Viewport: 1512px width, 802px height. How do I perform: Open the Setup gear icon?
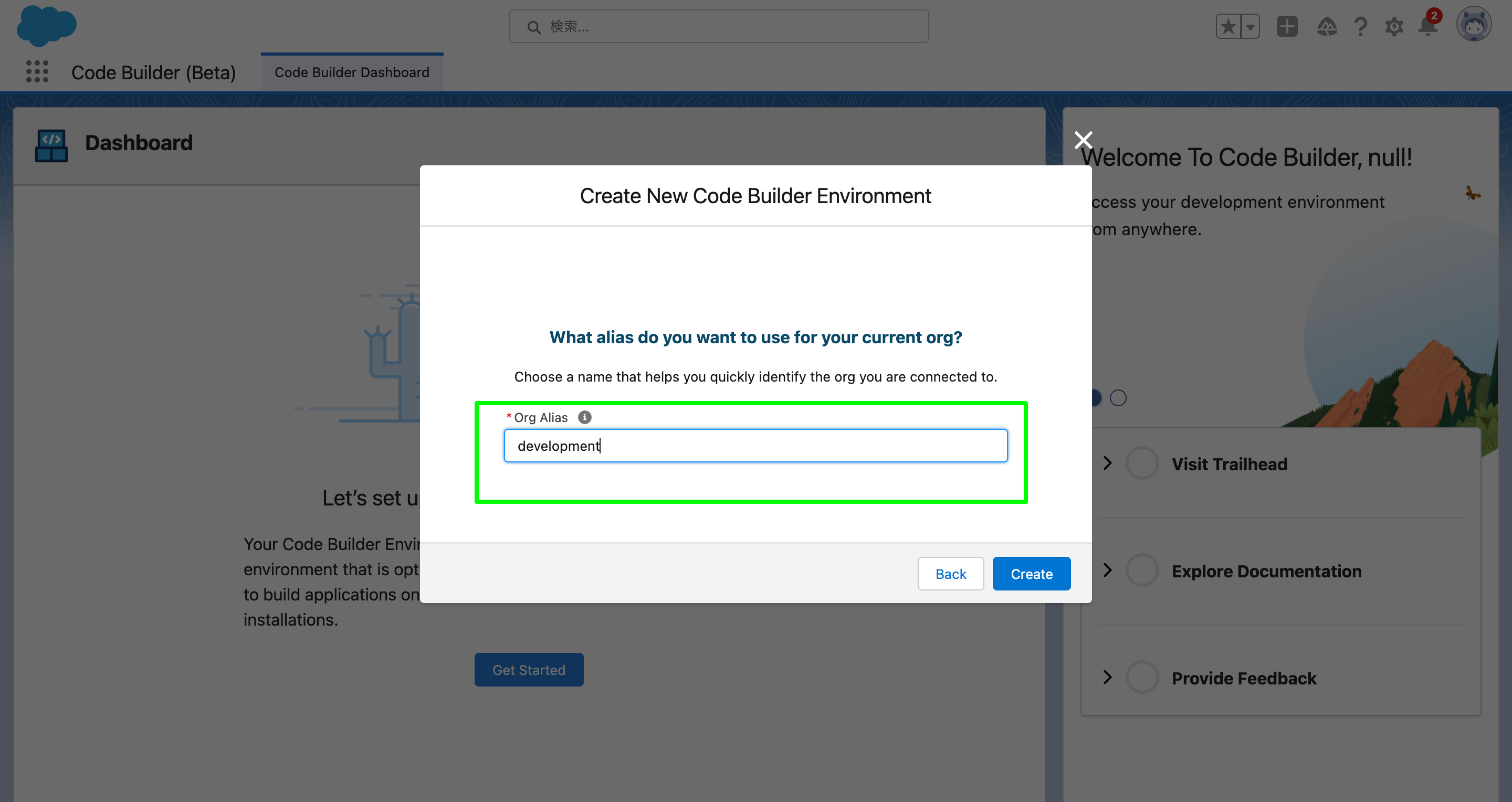(x=1394, y=26)
